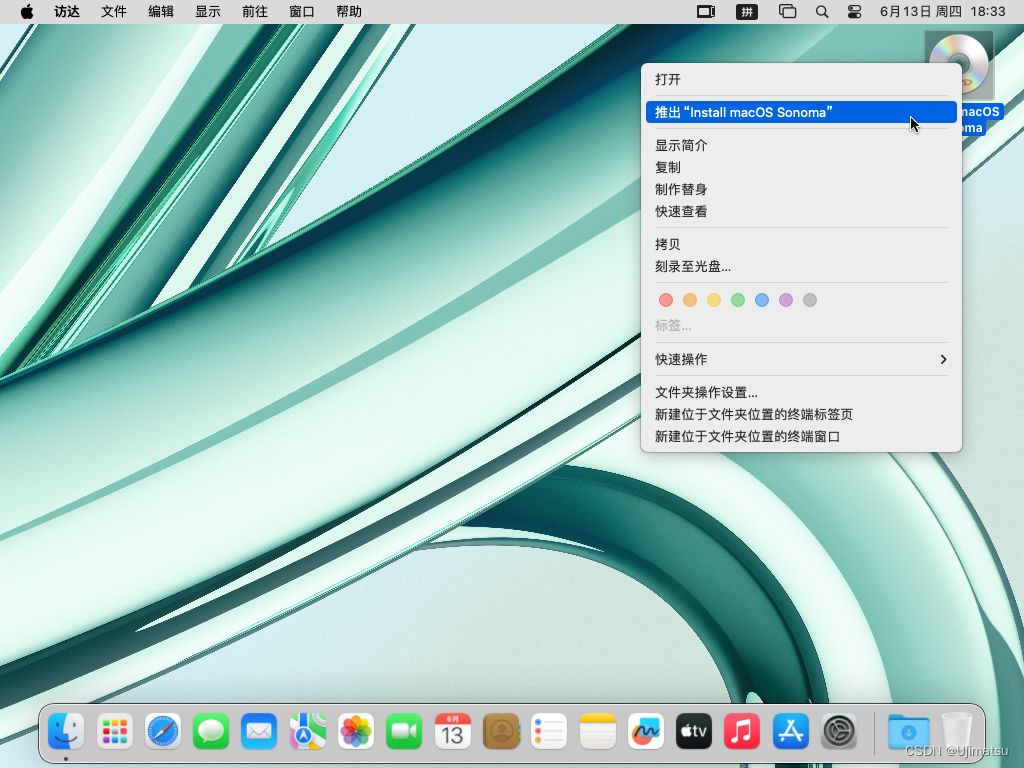
Task: Open Mail app in Dock
Action: tap(259, 731)
